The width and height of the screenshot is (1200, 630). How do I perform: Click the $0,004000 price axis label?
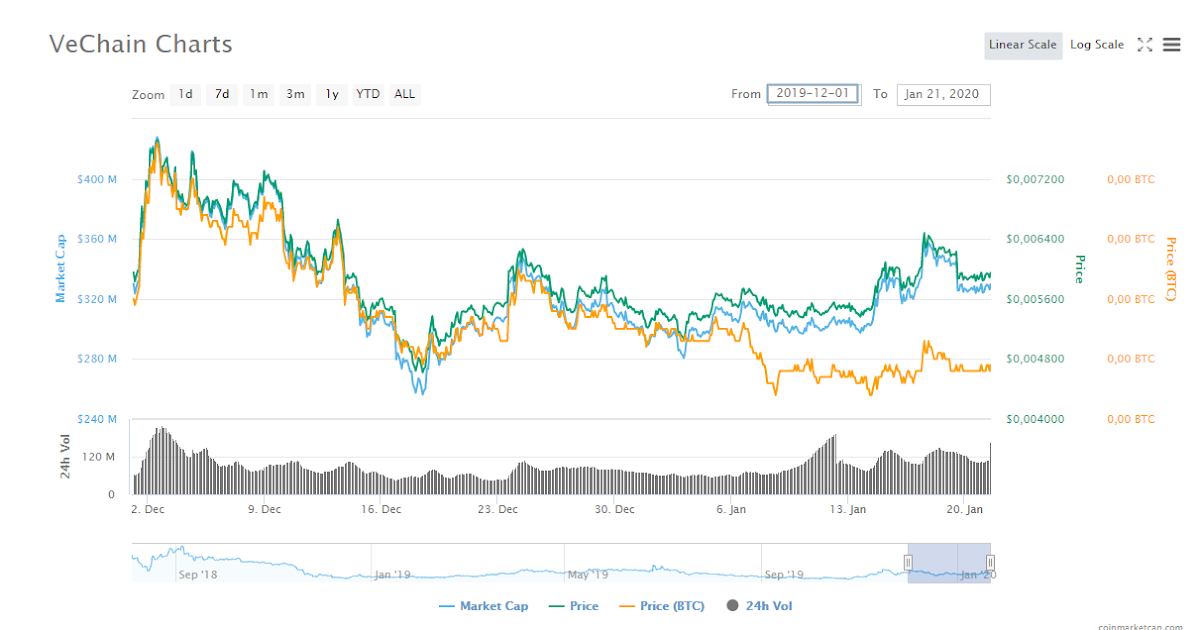(1035, 419)
